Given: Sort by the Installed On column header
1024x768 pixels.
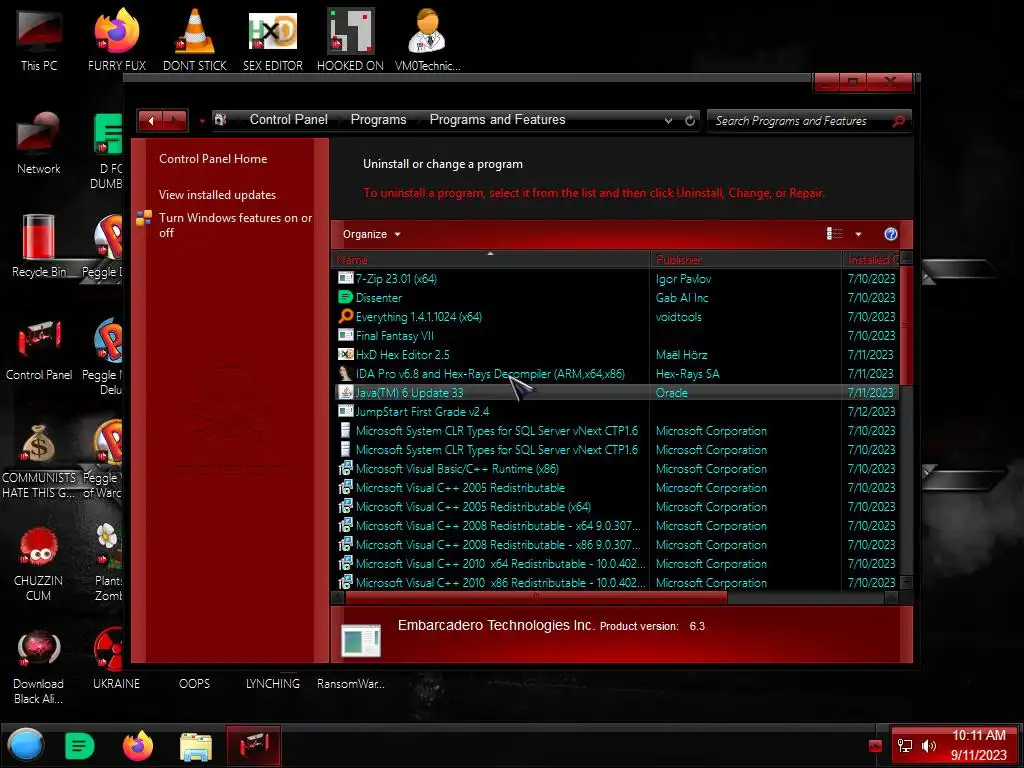Looking at the screenshot, I should point(871,259).
